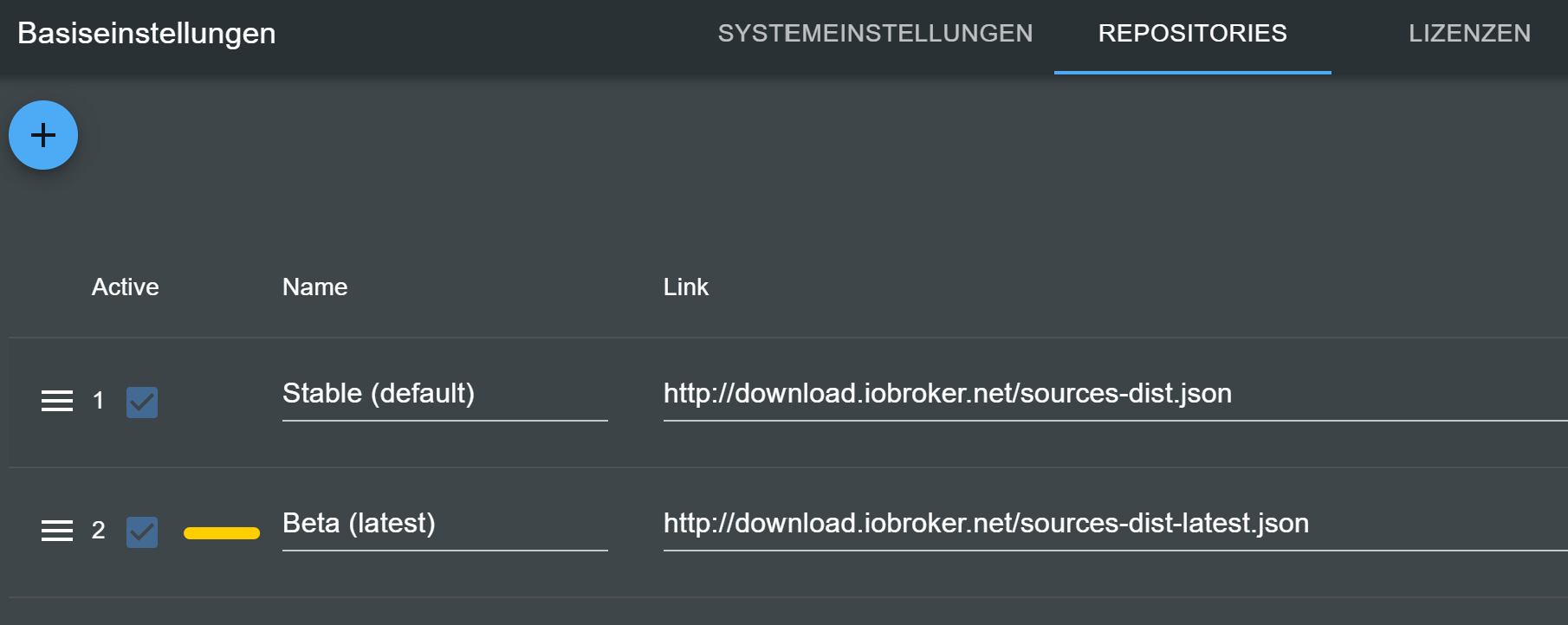Click row number 2 of repository list
Image resolution: width=1568 pixels, height=625 pixels.
99,531
